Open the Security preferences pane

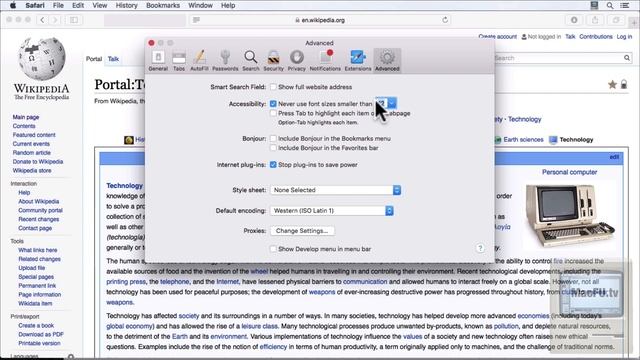tap(273, 60)
